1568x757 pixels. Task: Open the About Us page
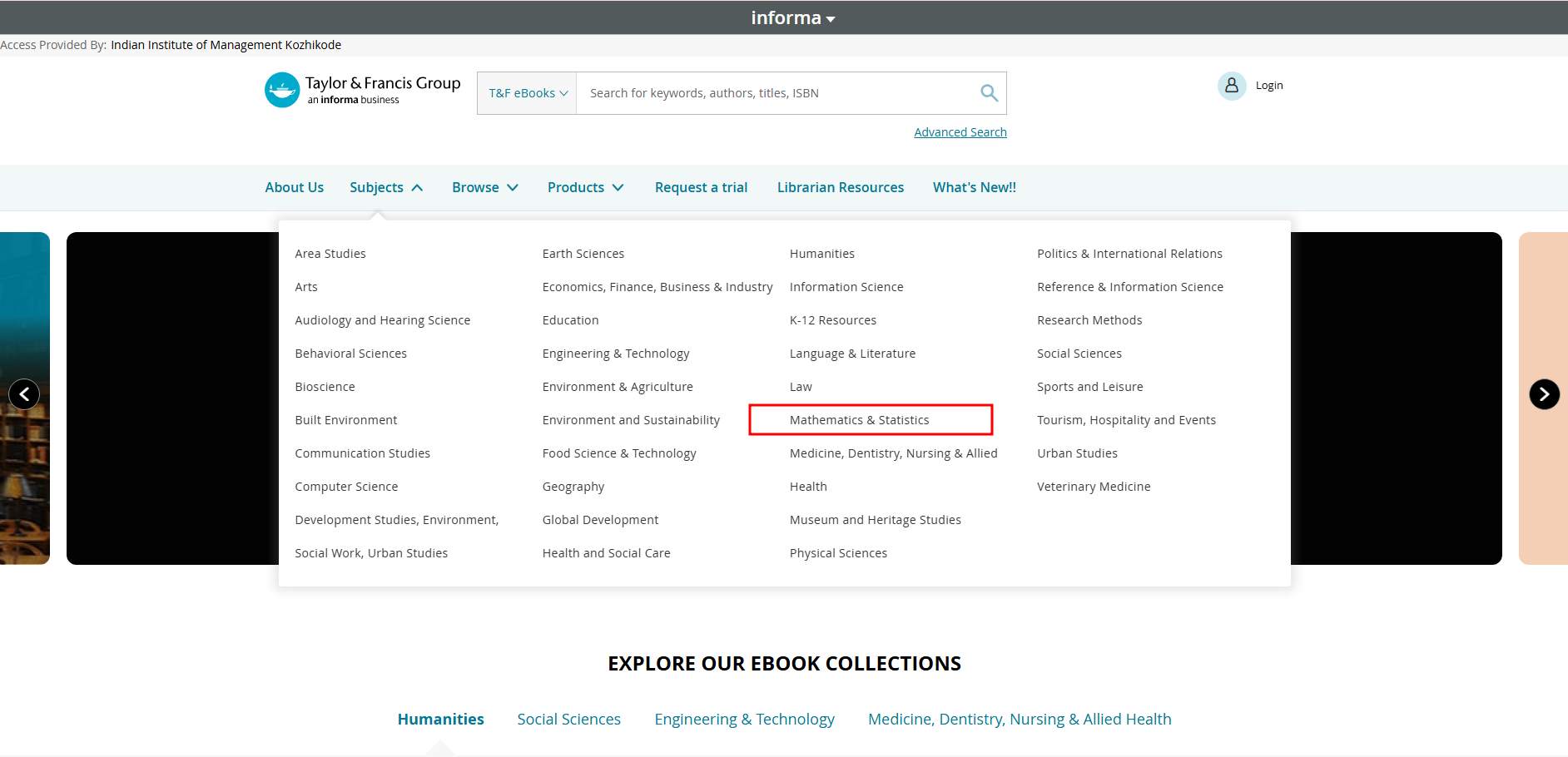295,188
